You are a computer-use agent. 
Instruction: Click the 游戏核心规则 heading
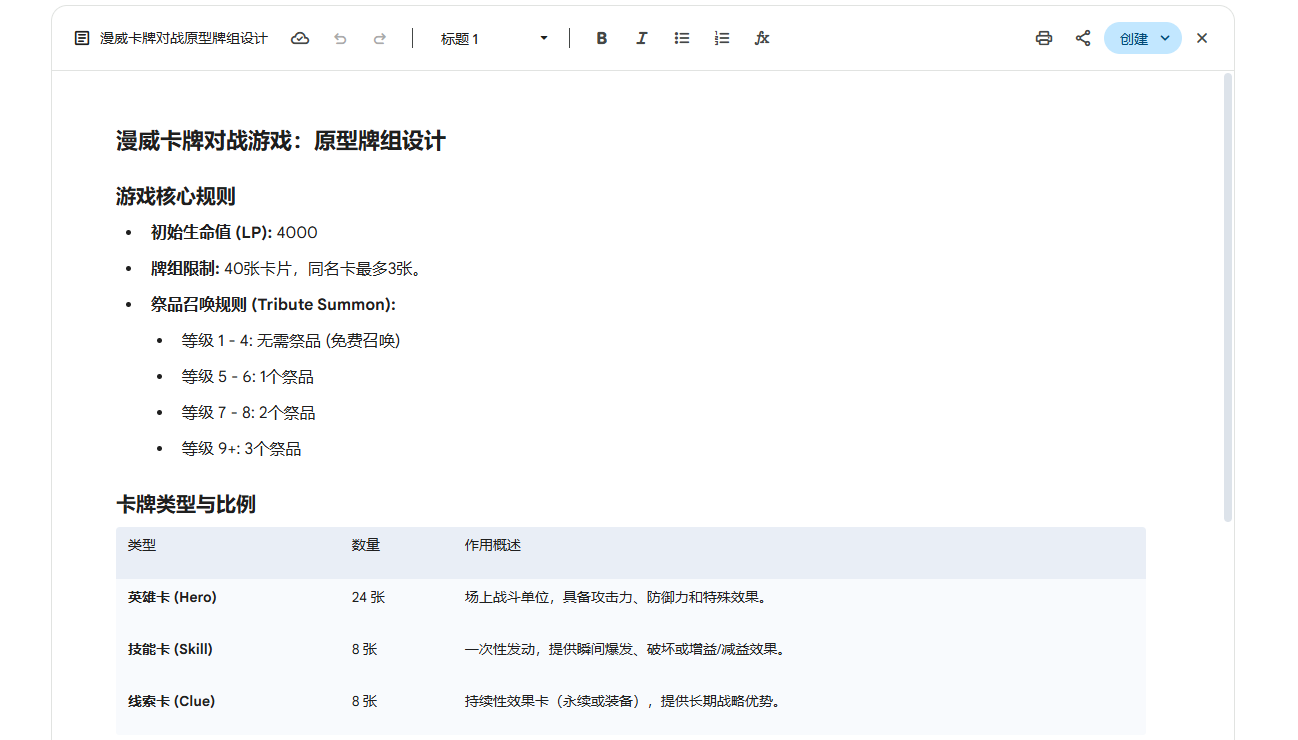point(176,196)
